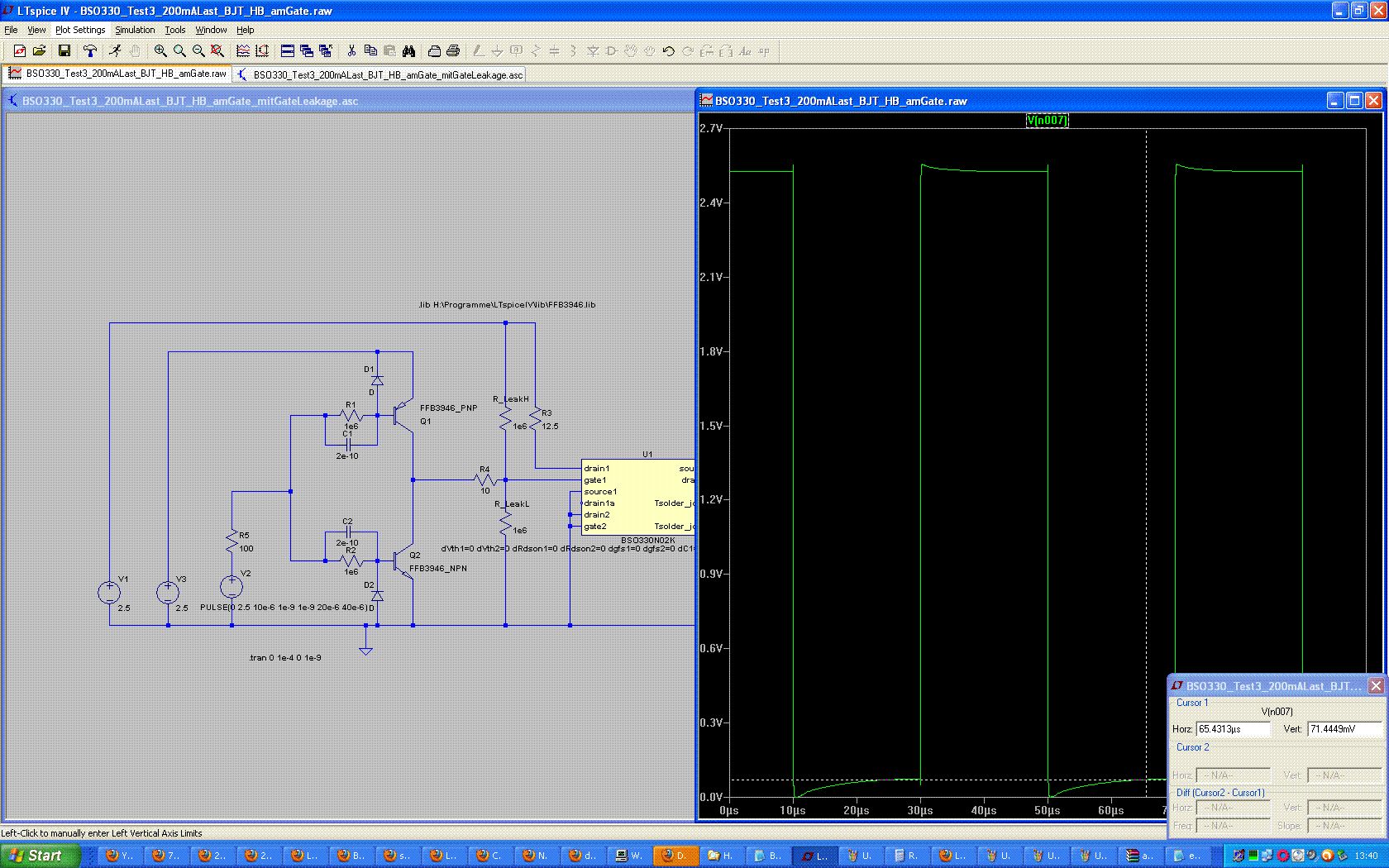This screenshot has width=1389, height=868.
Task: Click the Windows Start button
Action: click(x=40, y=856)
